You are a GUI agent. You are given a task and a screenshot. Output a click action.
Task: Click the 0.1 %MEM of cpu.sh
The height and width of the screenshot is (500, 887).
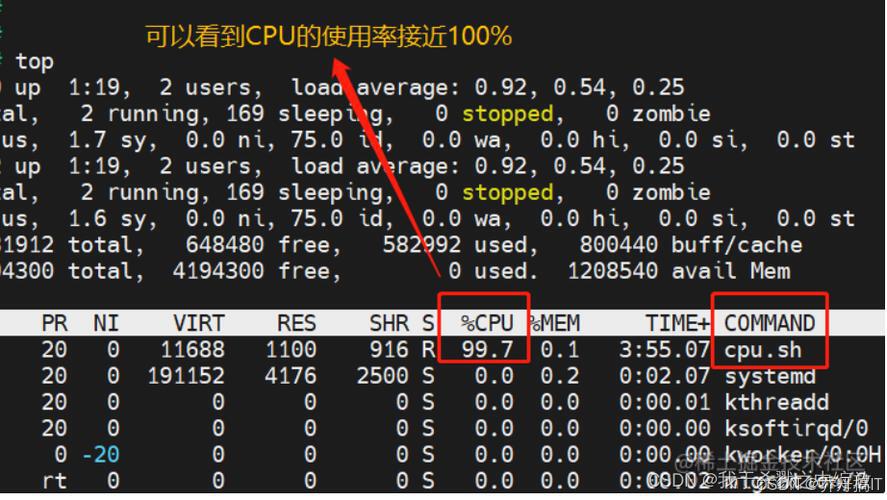559,350
